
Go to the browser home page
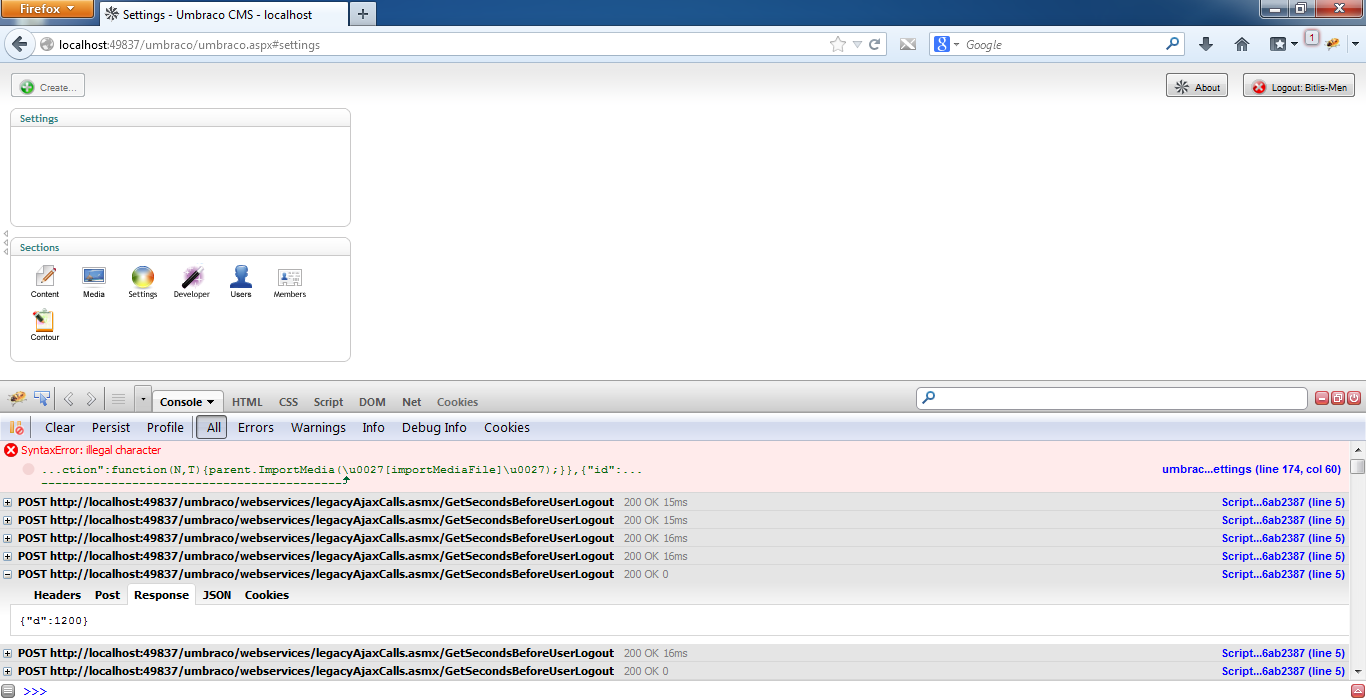tap(1242, 44)
